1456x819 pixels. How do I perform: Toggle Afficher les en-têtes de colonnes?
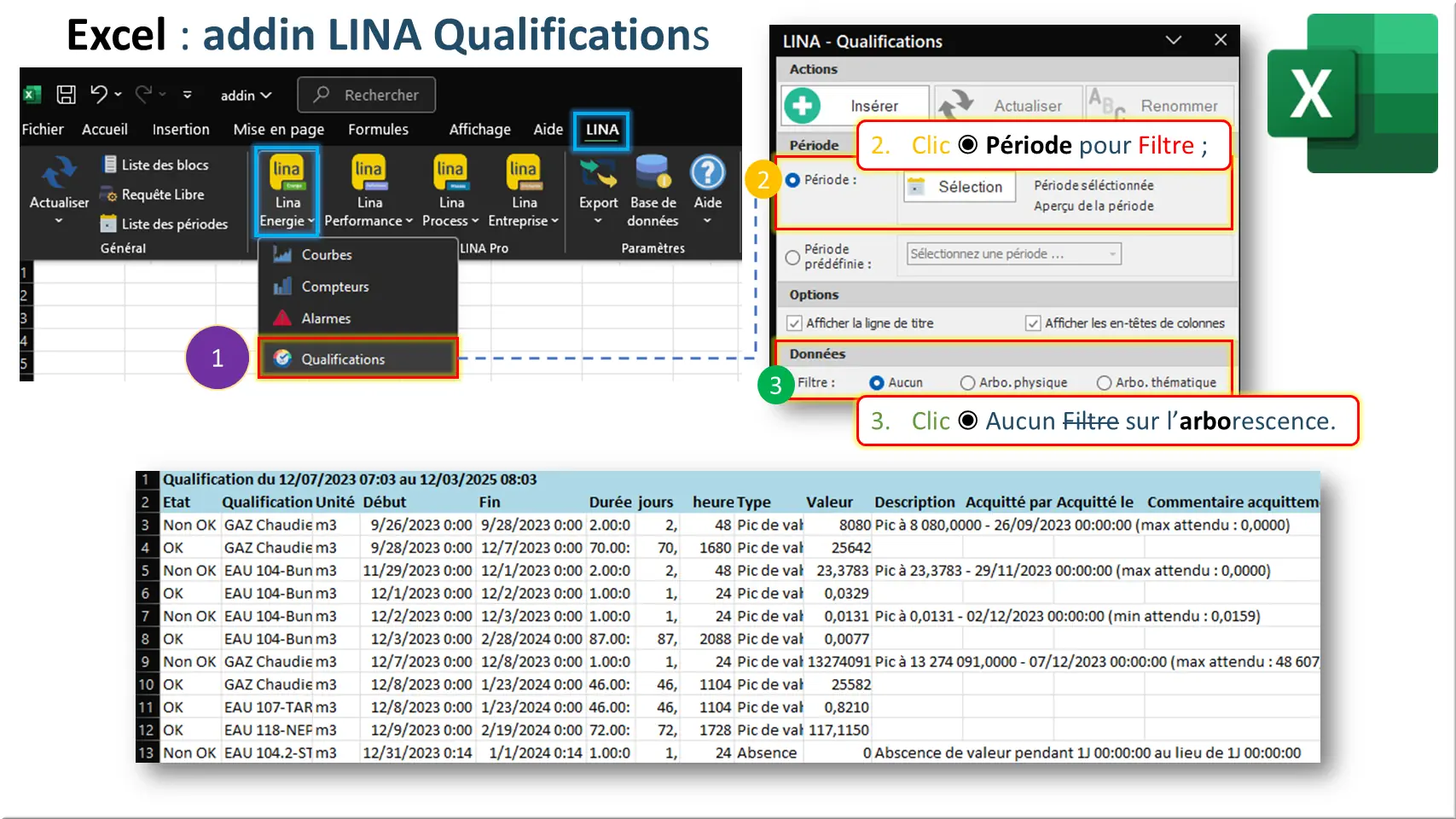(x=1033, y=323)
